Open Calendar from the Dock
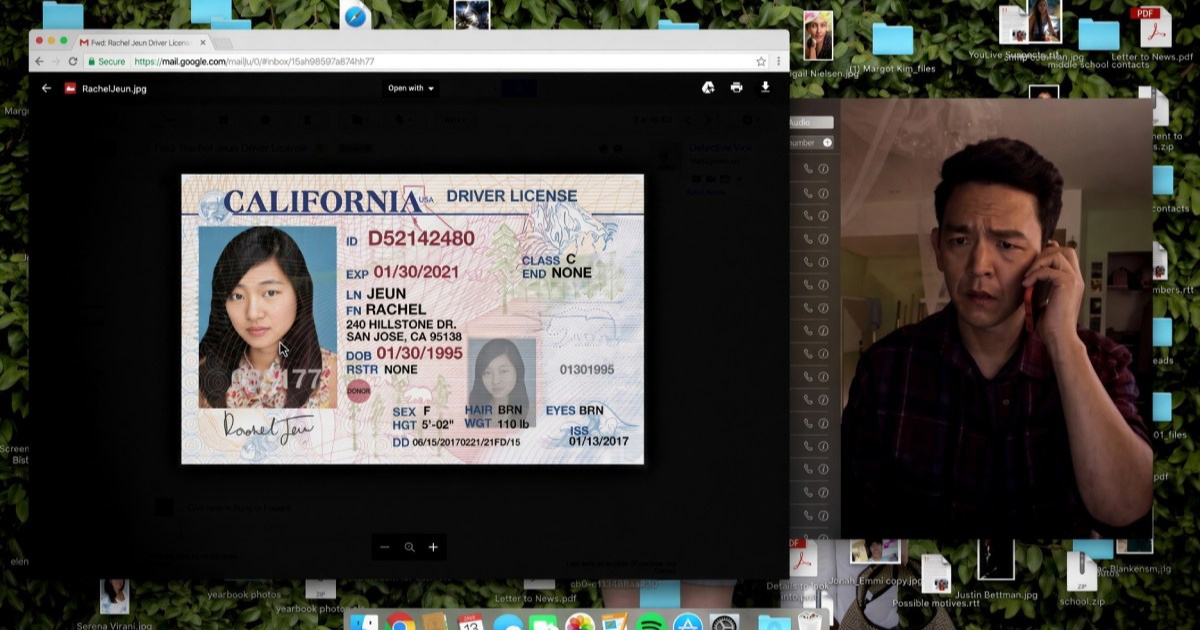Image resolution: width=1200 pixels, height=630 pixels. click(x=470, y=623)
